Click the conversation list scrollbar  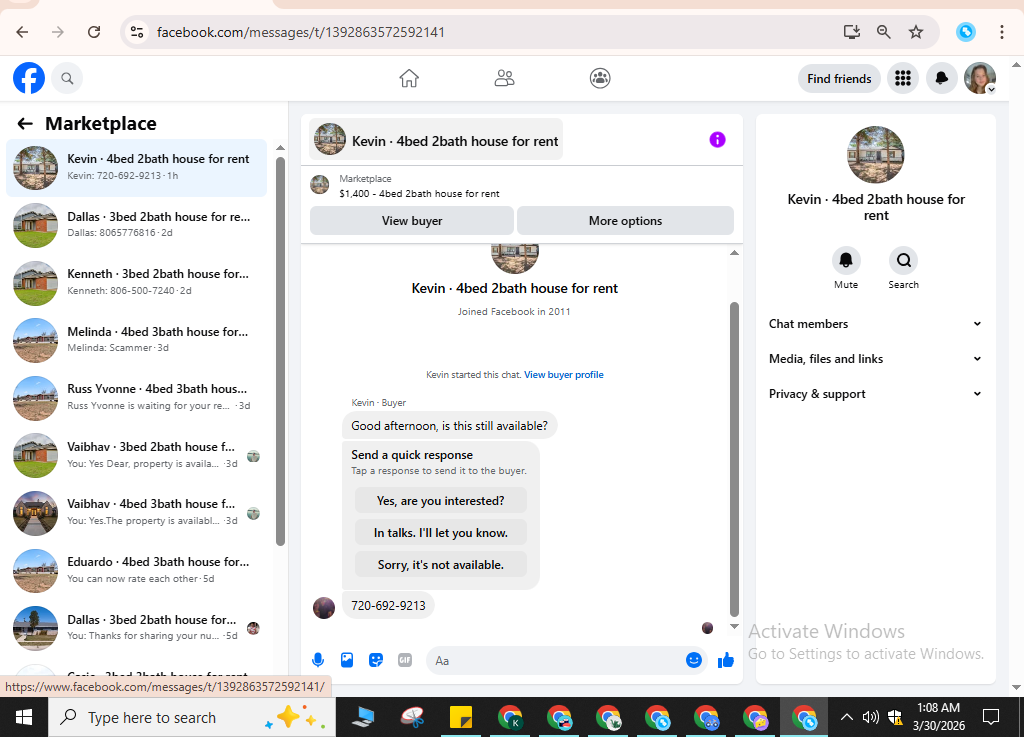(280, 351)
